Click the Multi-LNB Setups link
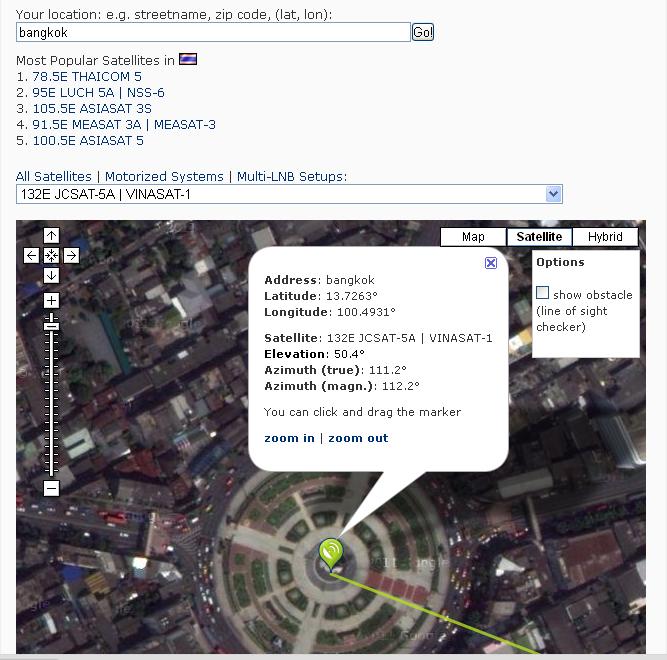 [x=292, y=176]
